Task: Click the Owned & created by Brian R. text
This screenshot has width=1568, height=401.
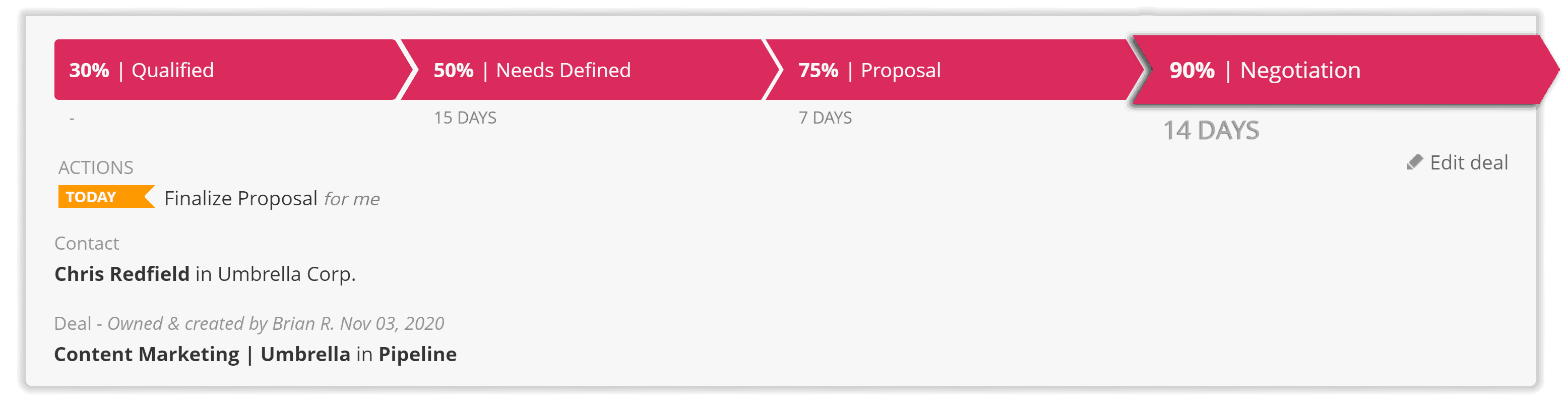Action: click(x=221, y=324)
